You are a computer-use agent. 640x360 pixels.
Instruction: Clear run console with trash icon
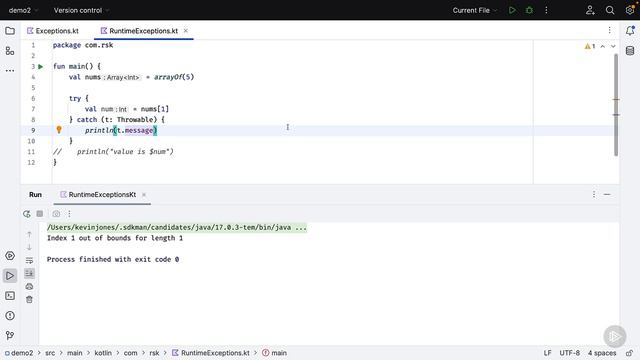(29, 300)
